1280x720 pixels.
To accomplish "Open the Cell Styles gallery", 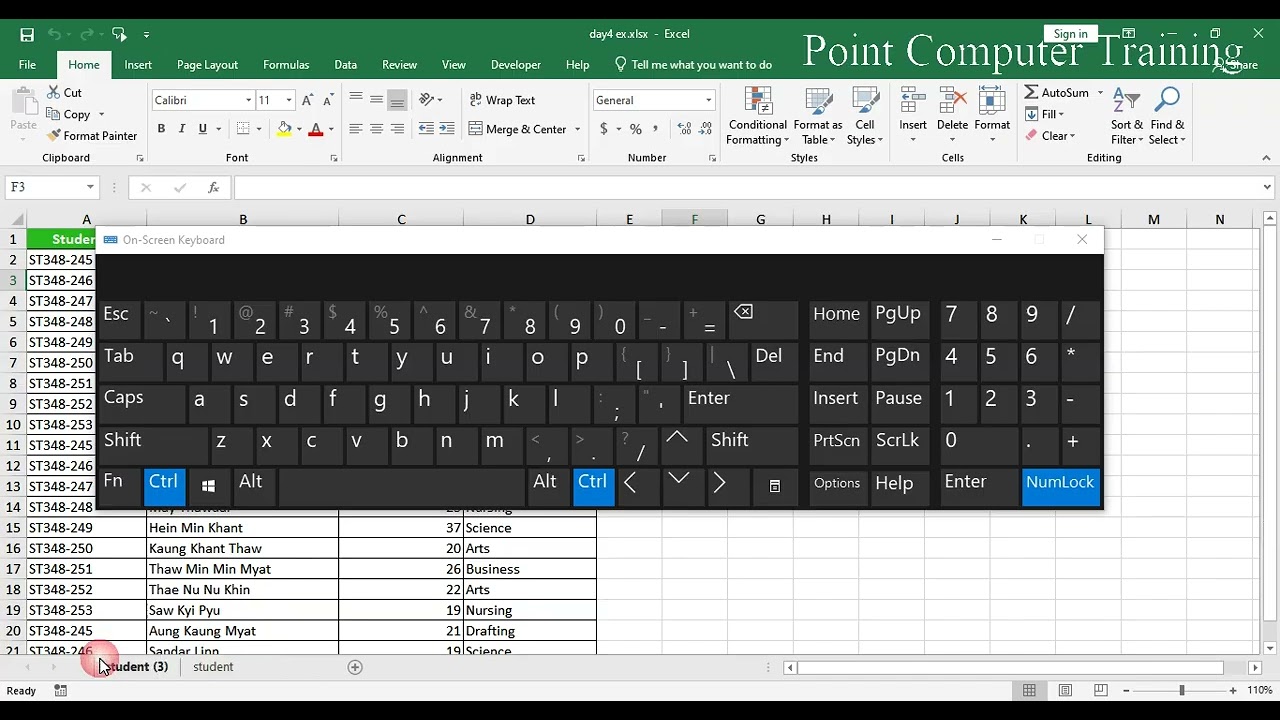I will click(x=865, y=117).
